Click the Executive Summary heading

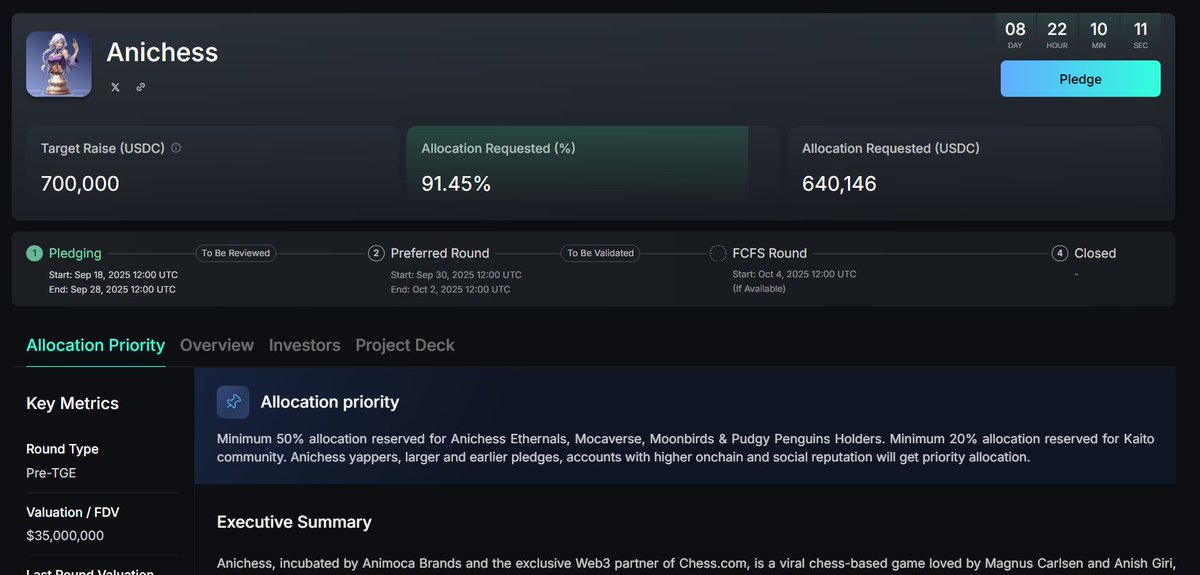tap(294, 522)
